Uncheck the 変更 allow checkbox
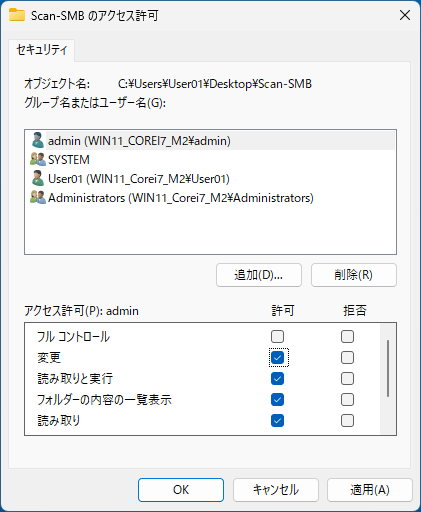This screenshot has width=421, height=512. click(277, 358)
